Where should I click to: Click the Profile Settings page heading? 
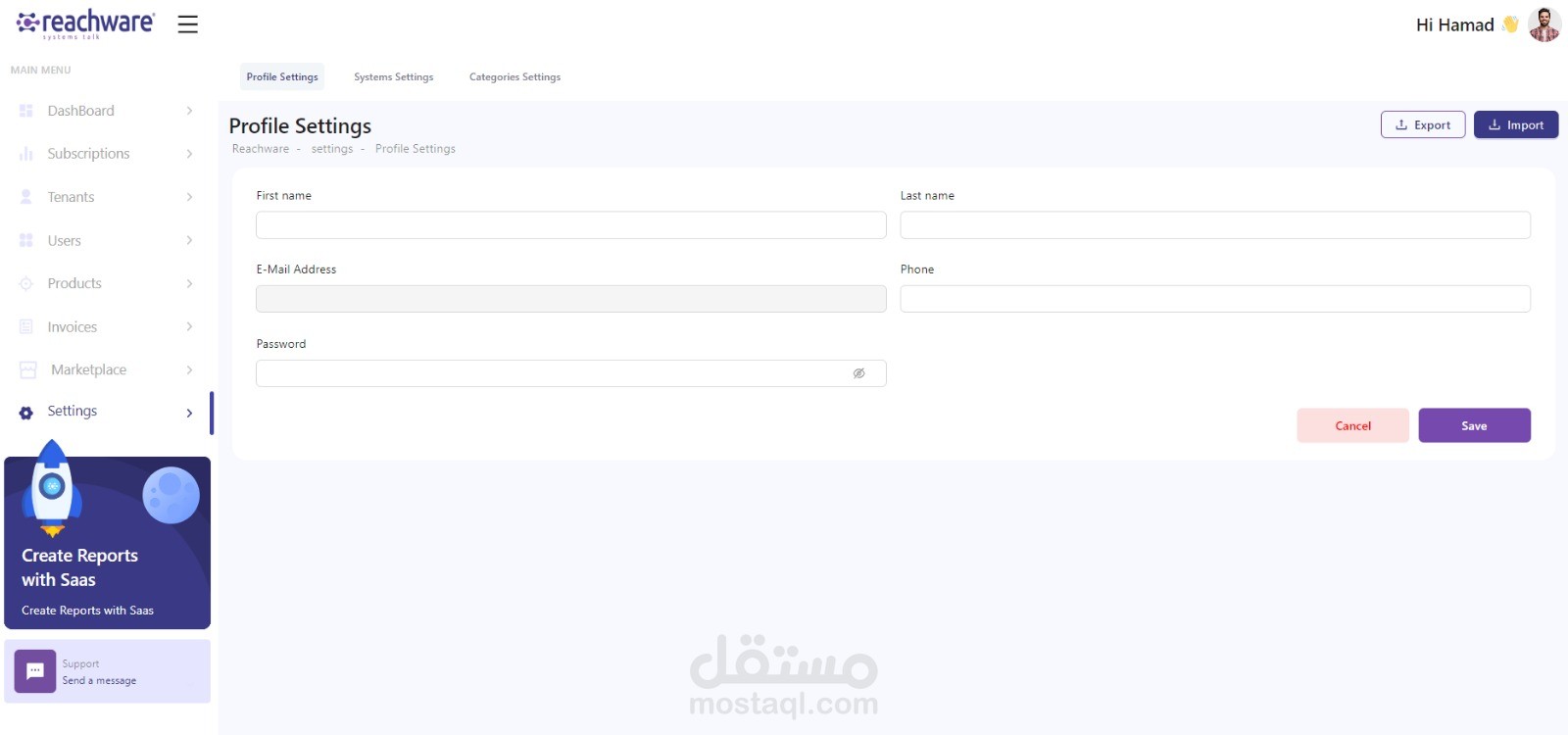(300, 125)
